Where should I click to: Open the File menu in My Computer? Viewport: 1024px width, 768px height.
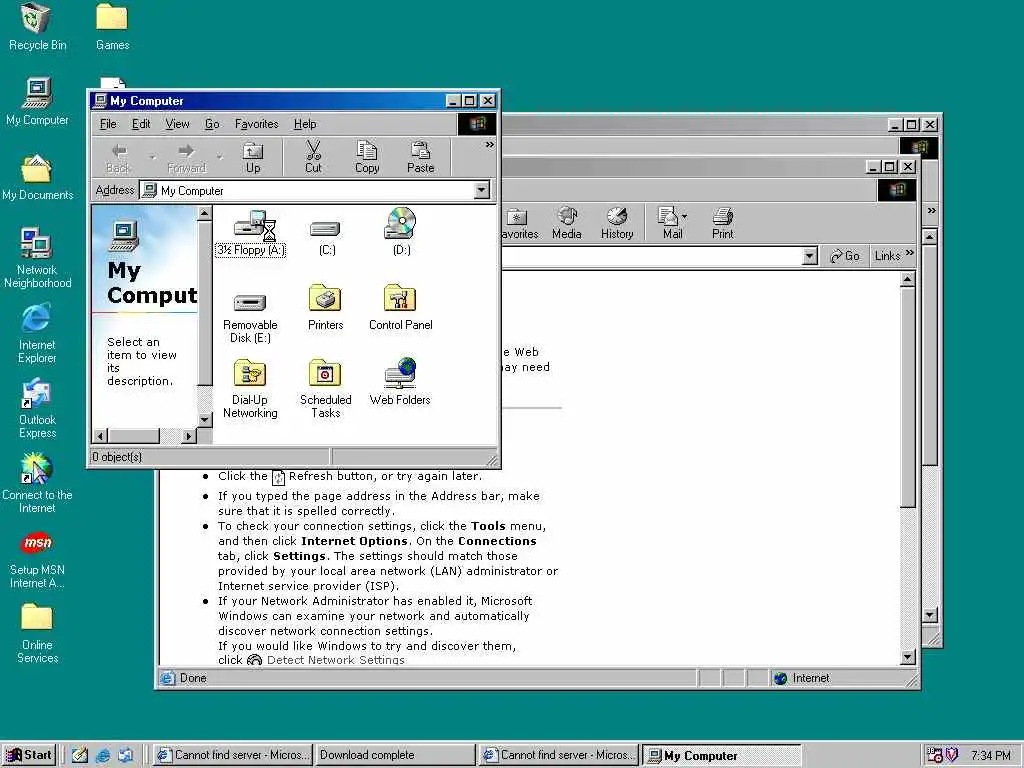click(108, 124)
